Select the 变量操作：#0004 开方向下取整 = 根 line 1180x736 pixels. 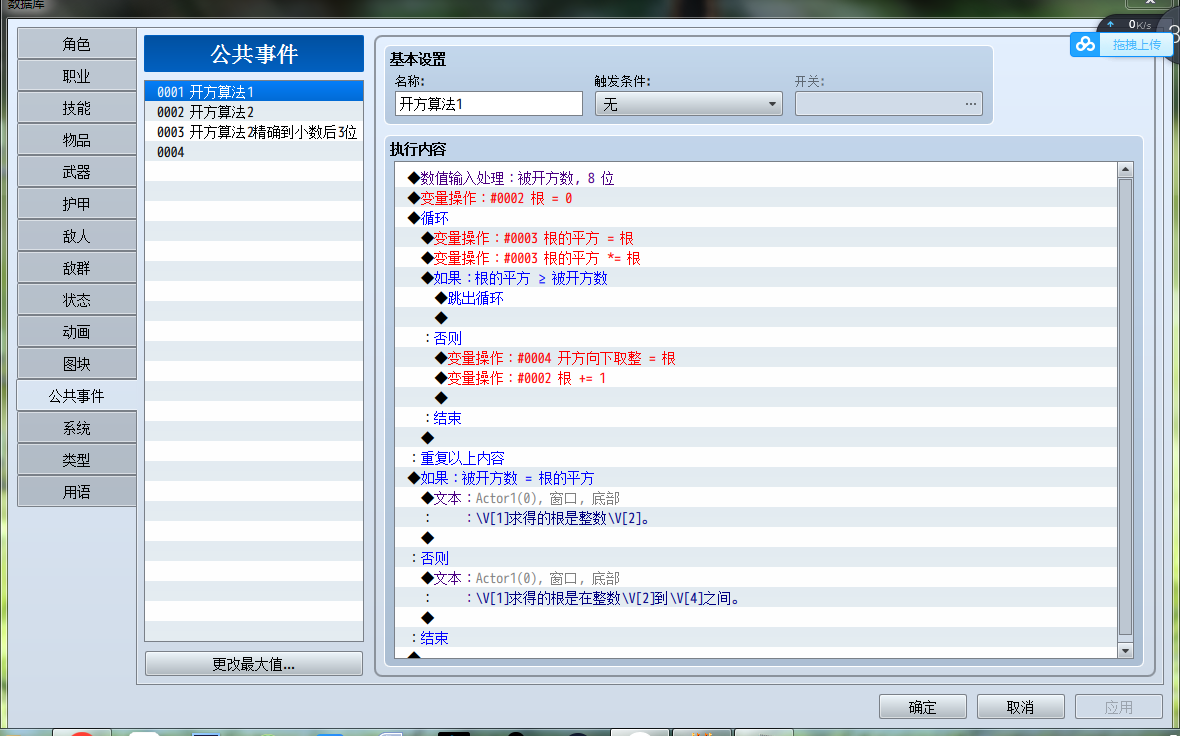(x=756, y=358)
